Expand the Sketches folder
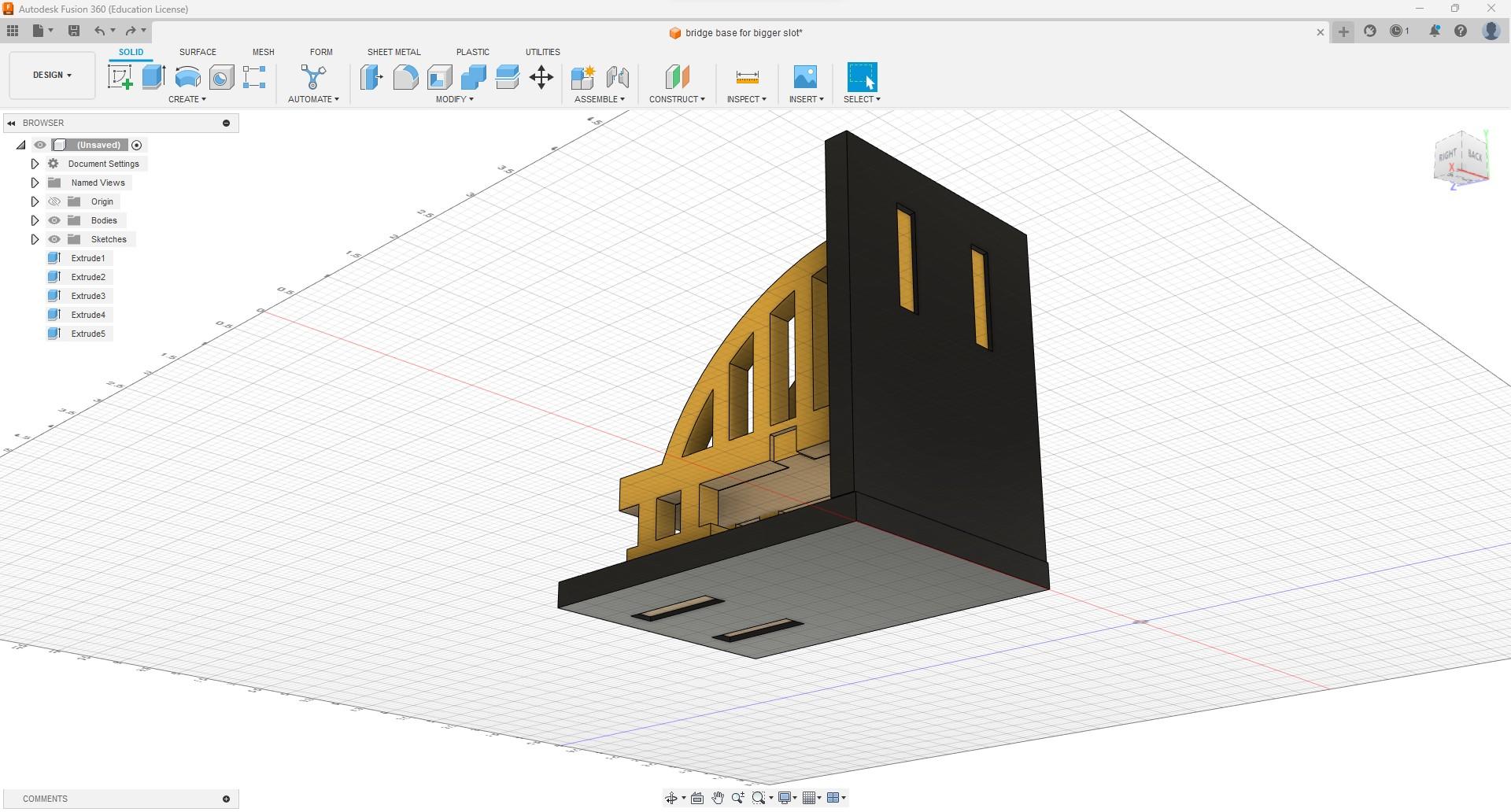The width and height of the screenshot is (1511, 812). [35, 239]
